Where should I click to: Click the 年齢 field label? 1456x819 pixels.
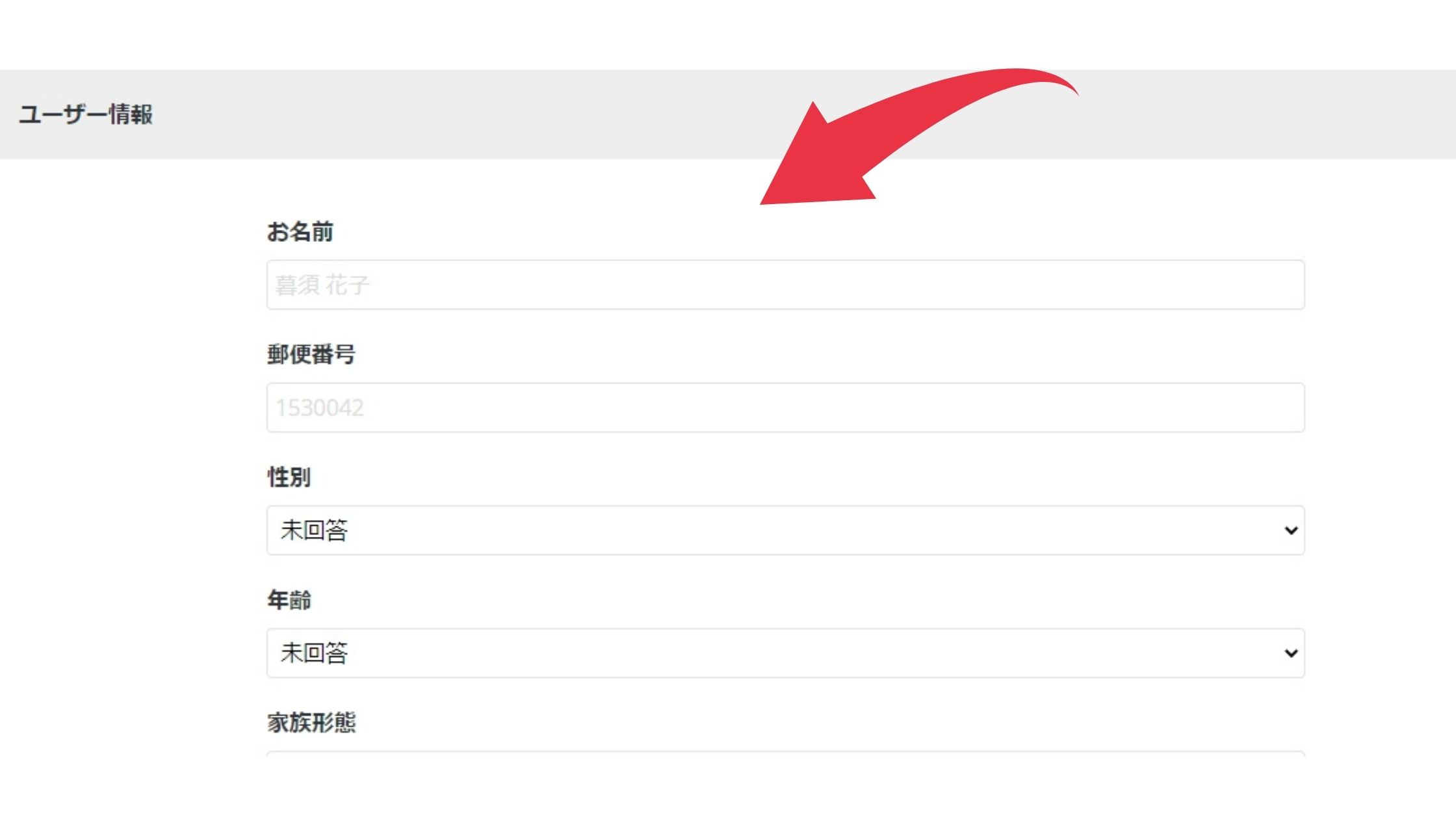coord(289,600)
